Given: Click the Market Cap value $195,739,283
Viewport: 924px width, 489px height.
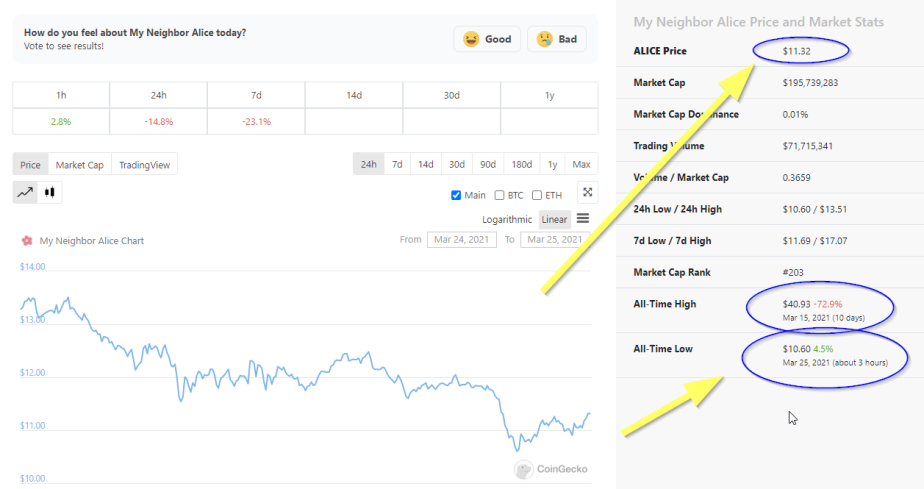Looking at the screenshot, I should pos(810,82).
